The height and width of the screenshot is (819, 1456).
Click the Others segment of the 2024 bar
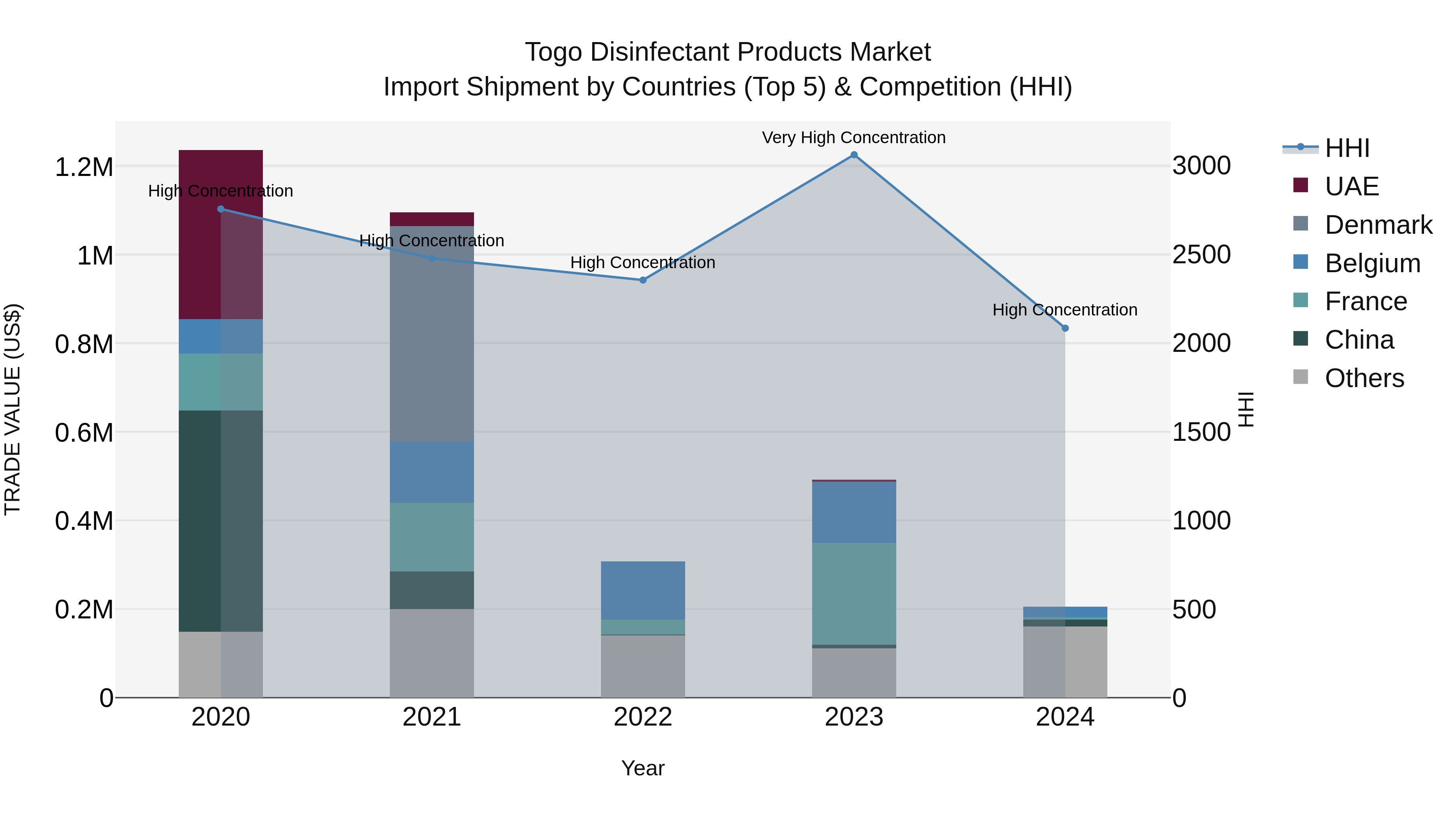[1065, 662]
